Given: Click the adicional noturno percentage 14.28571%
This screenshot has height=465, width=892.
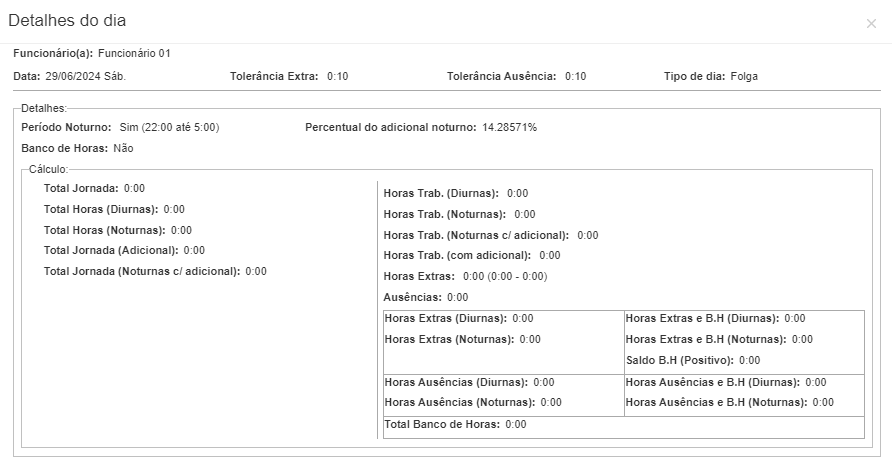Looking at the screenshot, I should 509,128.
